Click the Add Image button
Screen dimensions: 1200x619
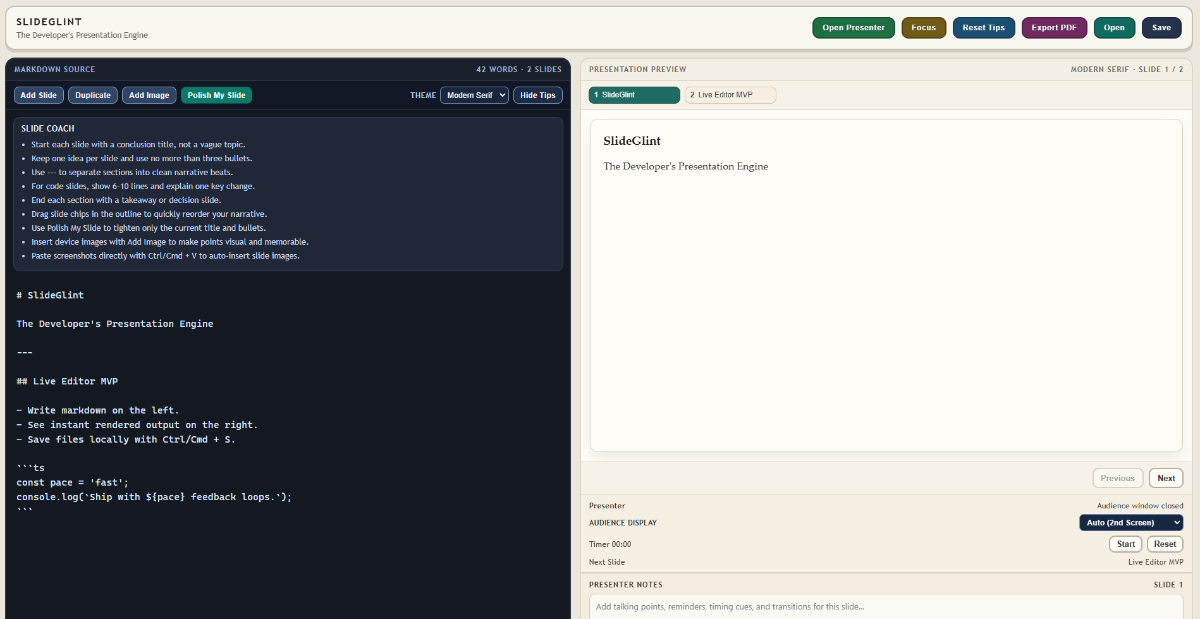149,95
